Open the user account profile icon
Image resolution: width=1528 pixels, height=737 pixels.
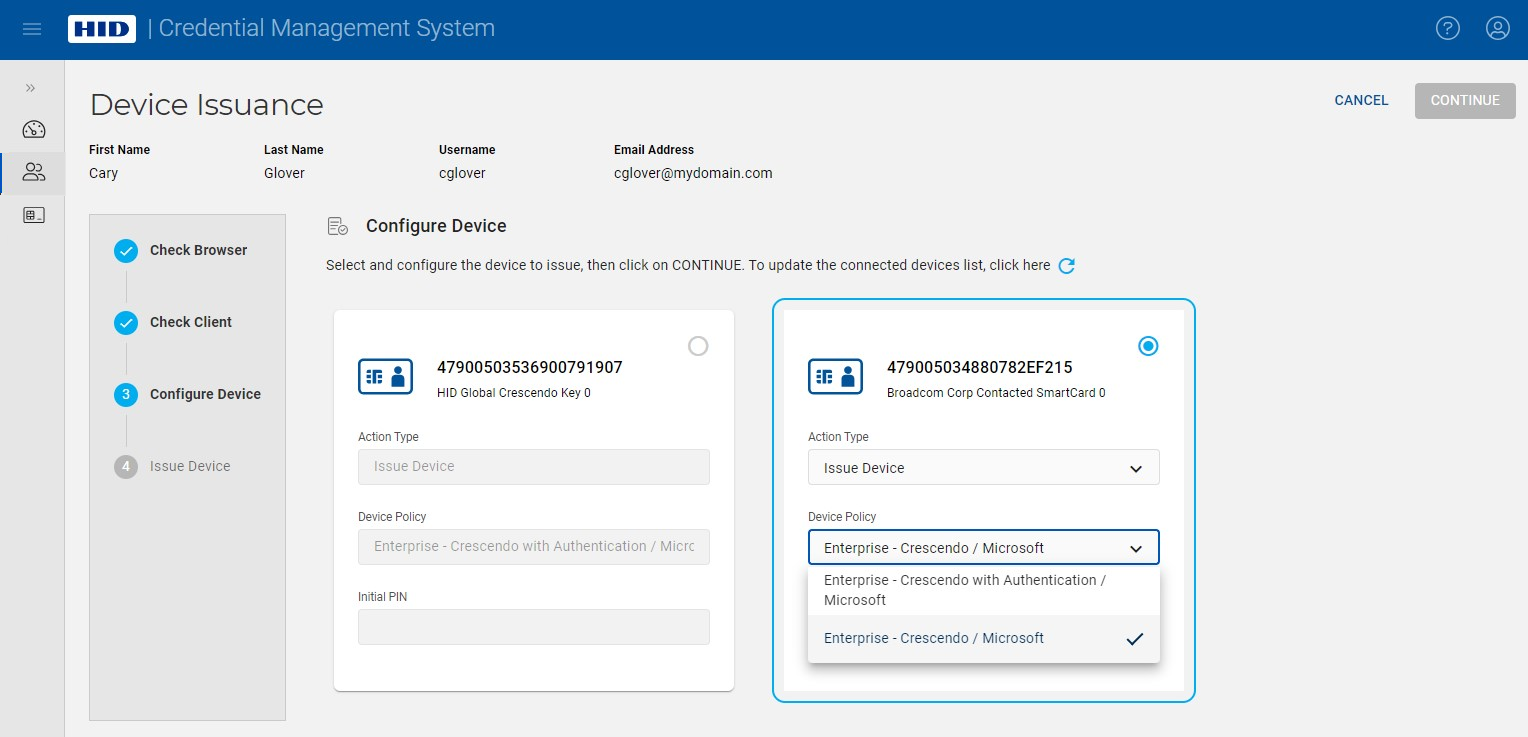click(1498, 28)
